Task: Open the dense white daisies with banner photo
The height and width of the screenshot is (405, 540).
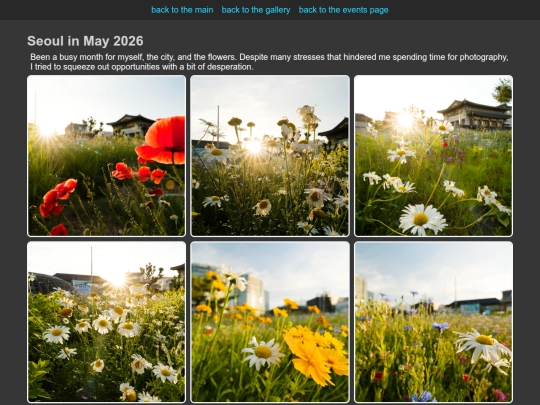Action: (x=106, y=322)
